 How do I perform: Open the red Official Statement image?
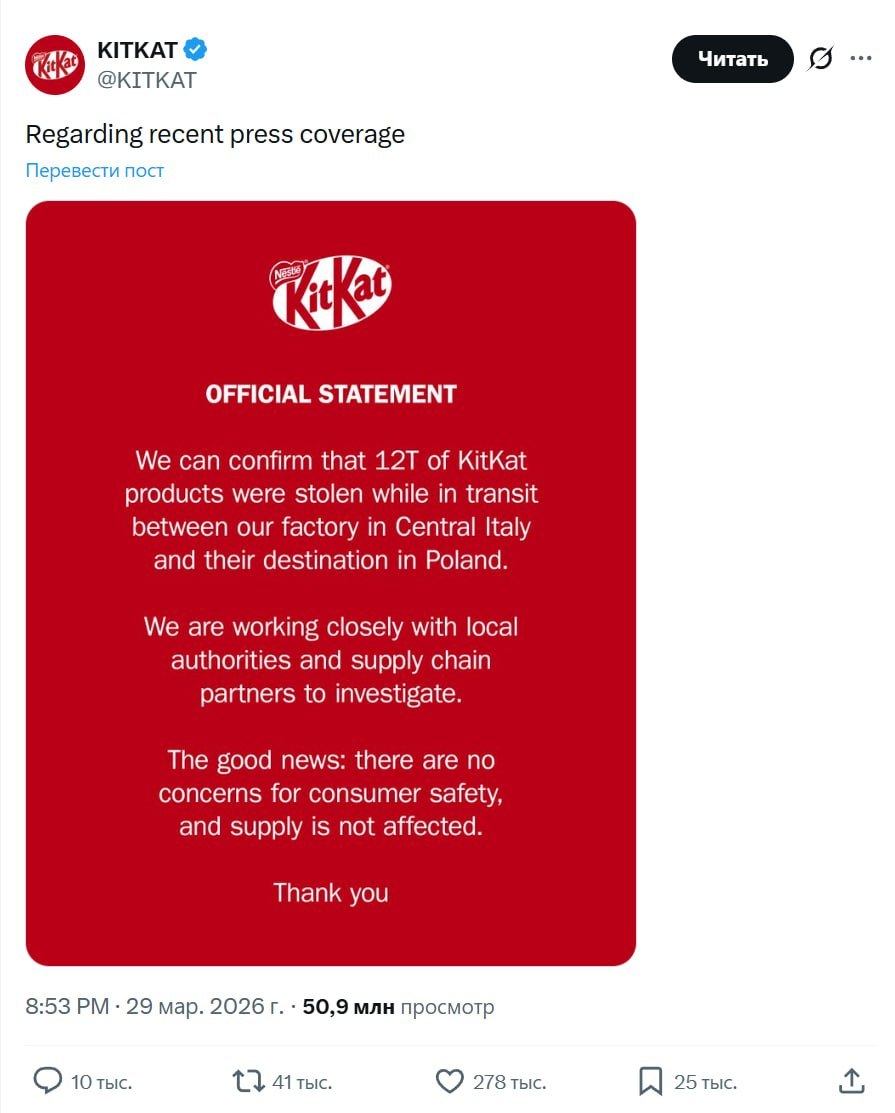pos(331,583)
